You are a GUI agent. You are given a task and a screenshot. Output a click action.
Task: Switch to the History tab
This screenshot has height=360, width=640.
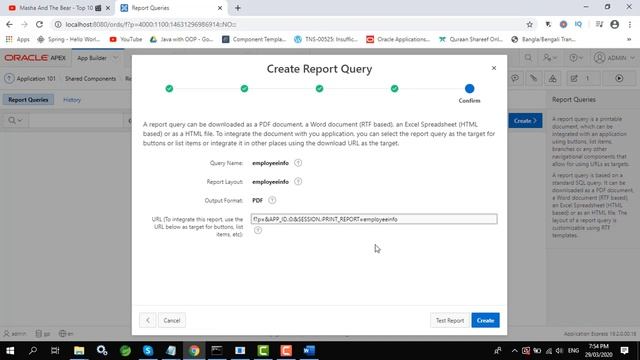tap(72, 100)
